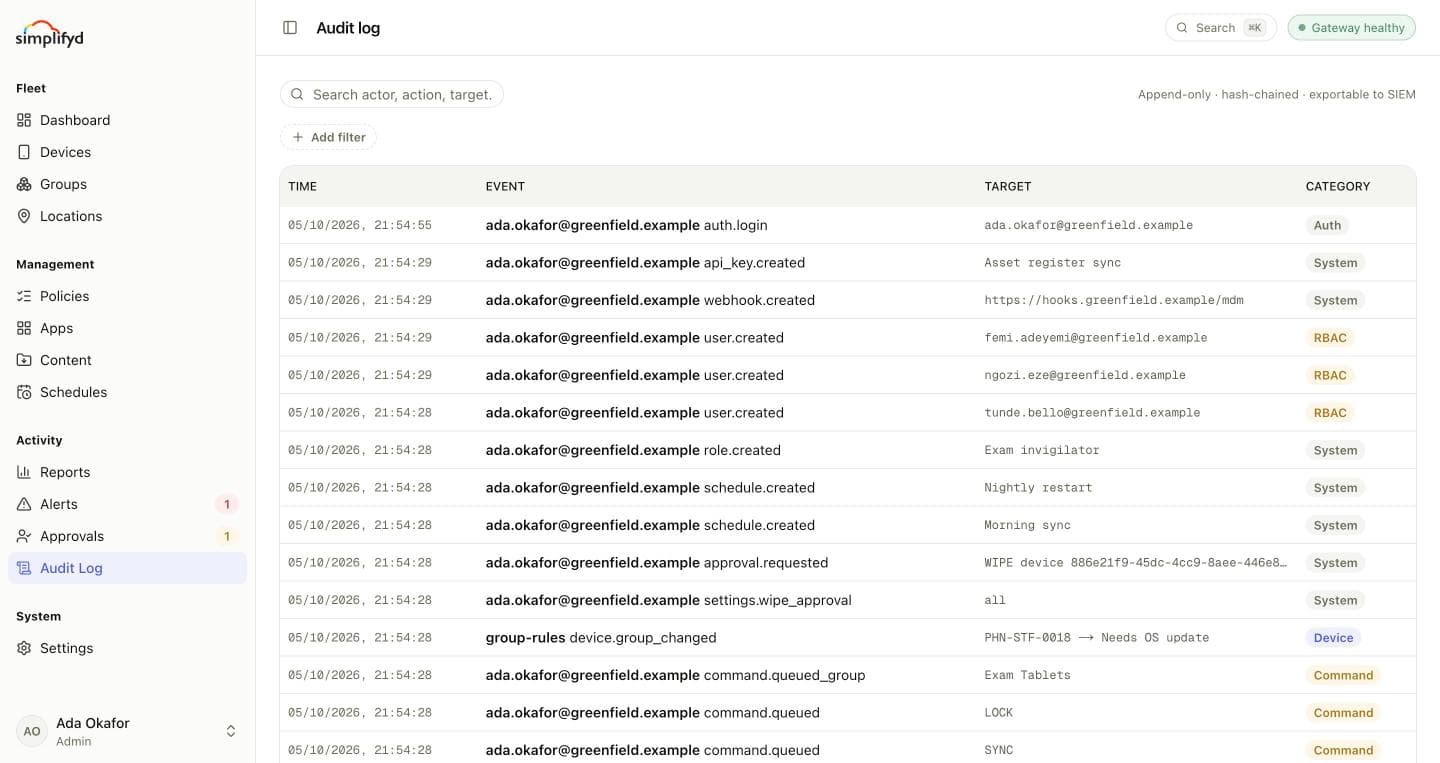Viewport: 1440px width, 763px height.
Task: Click the Groups icon in sidebar
Action: point(24,184)
